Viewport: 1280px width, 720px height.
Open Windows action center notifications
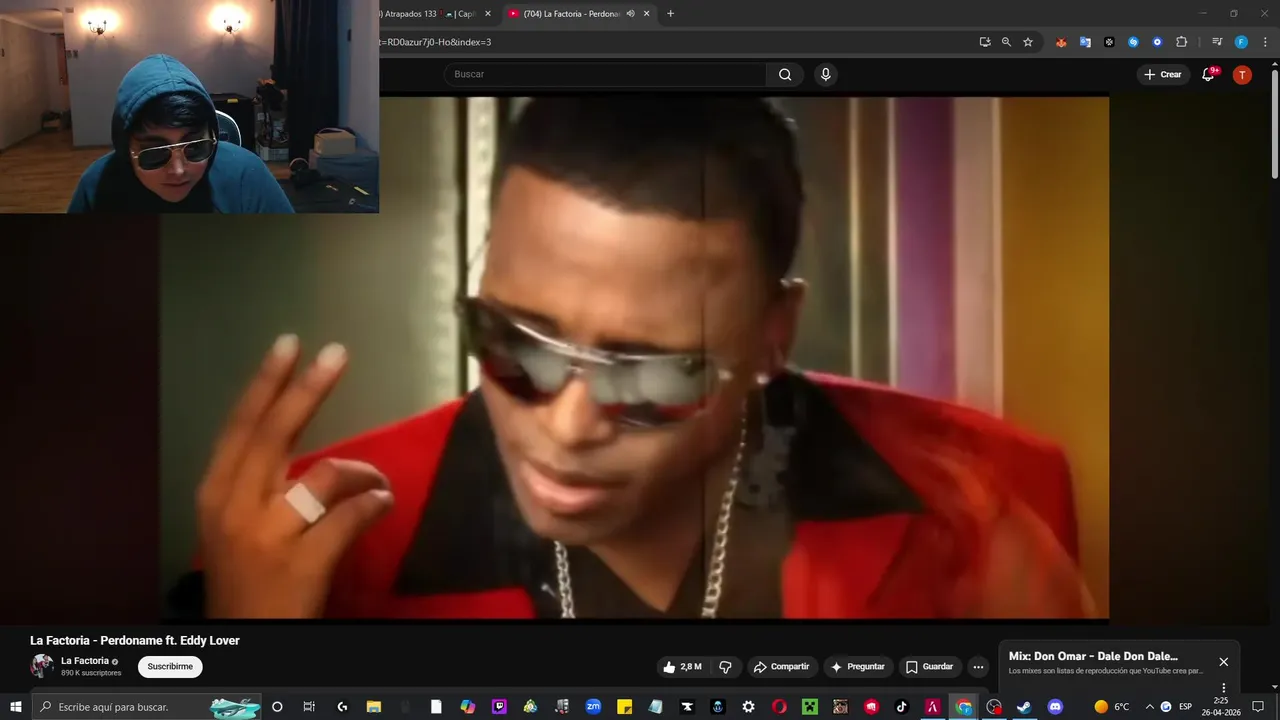[x=1258, y=707]
